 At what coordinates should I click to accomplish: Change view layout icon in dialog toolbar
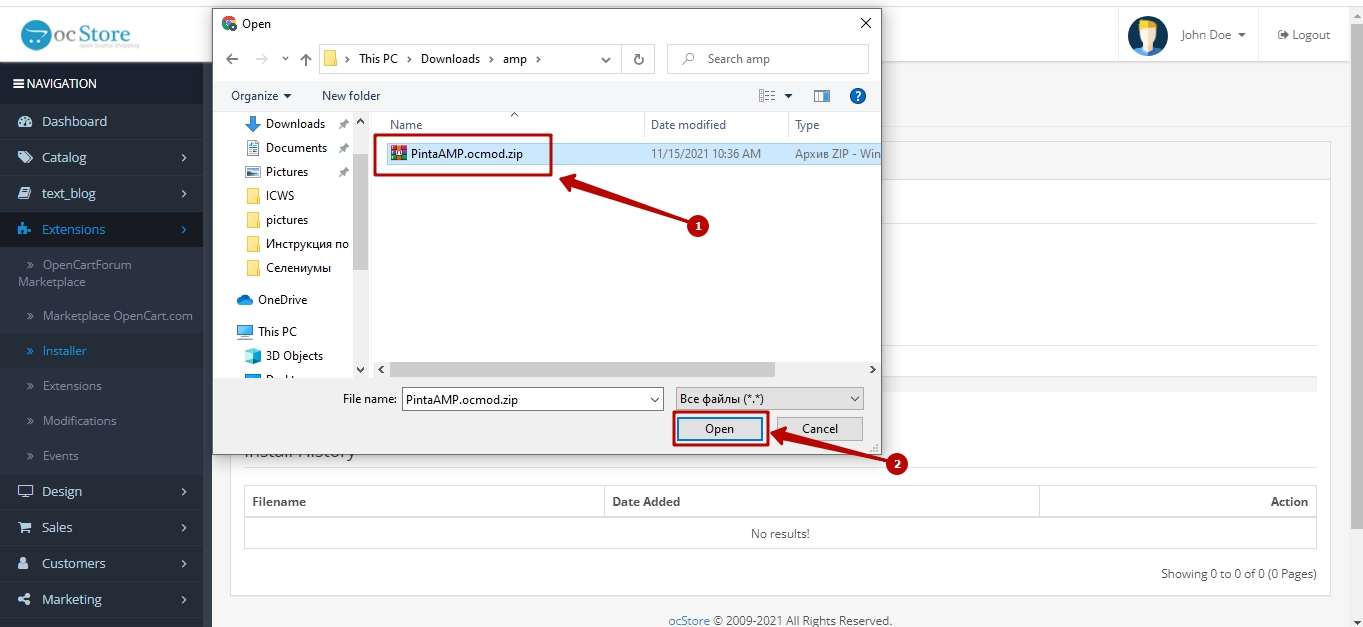pos(767,96)
